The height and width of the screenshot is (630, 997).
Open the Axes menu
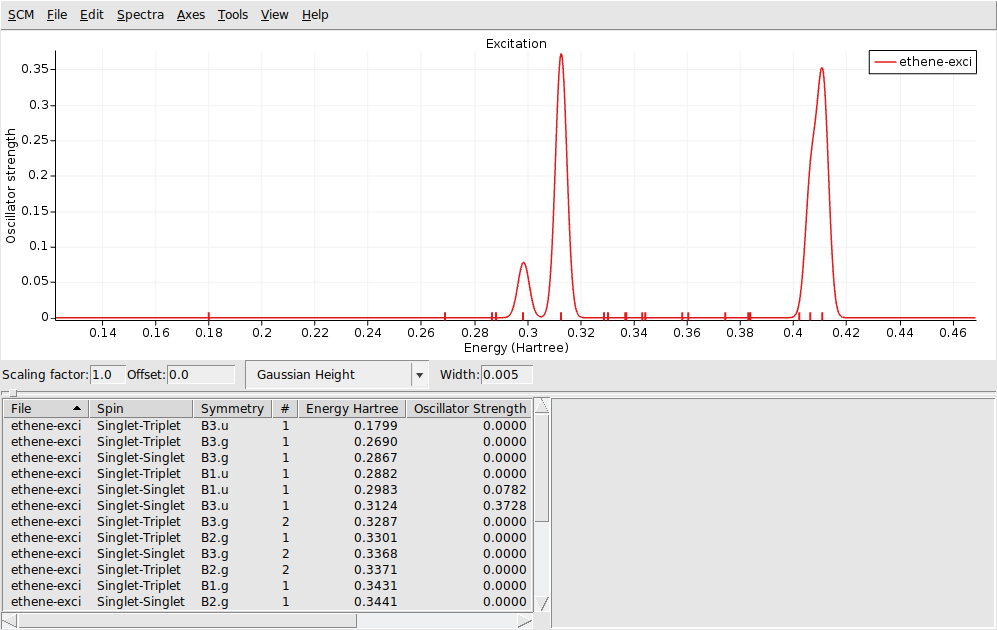(190, 14)
